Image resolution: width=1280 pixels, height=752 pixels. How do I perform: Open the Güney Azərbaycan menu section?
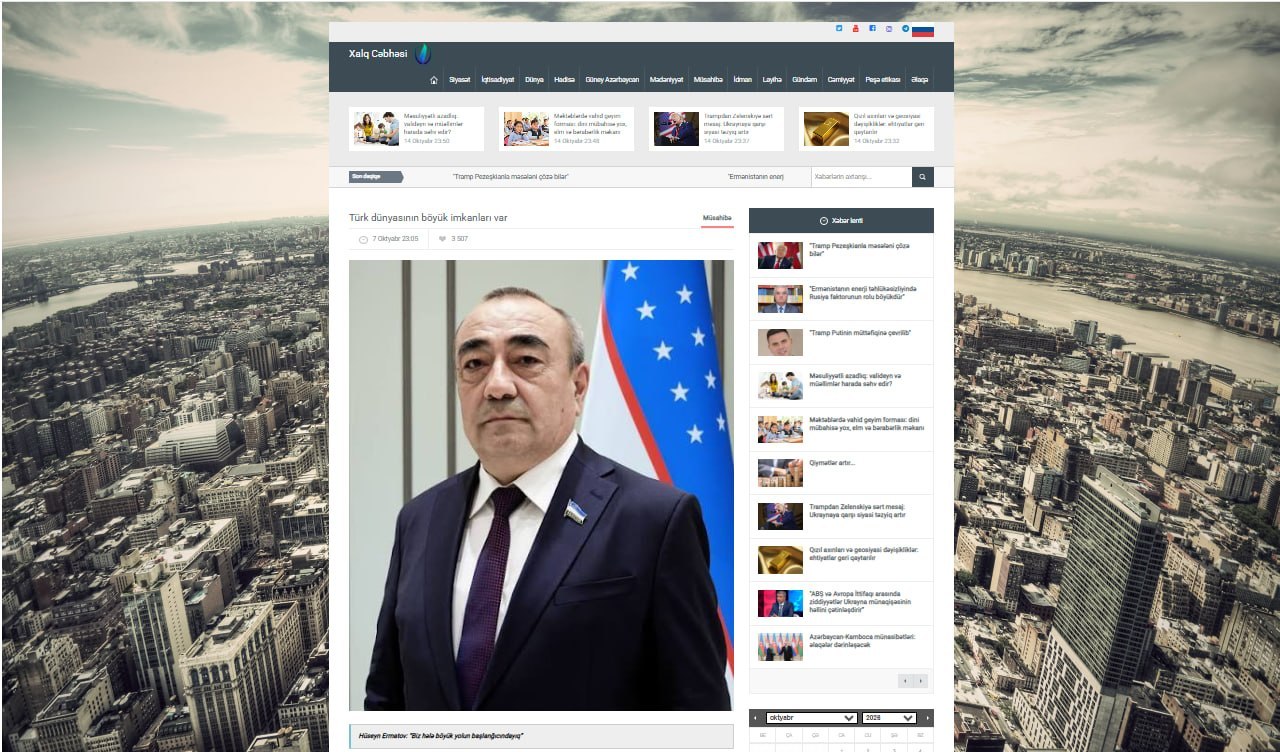[612, 80]
